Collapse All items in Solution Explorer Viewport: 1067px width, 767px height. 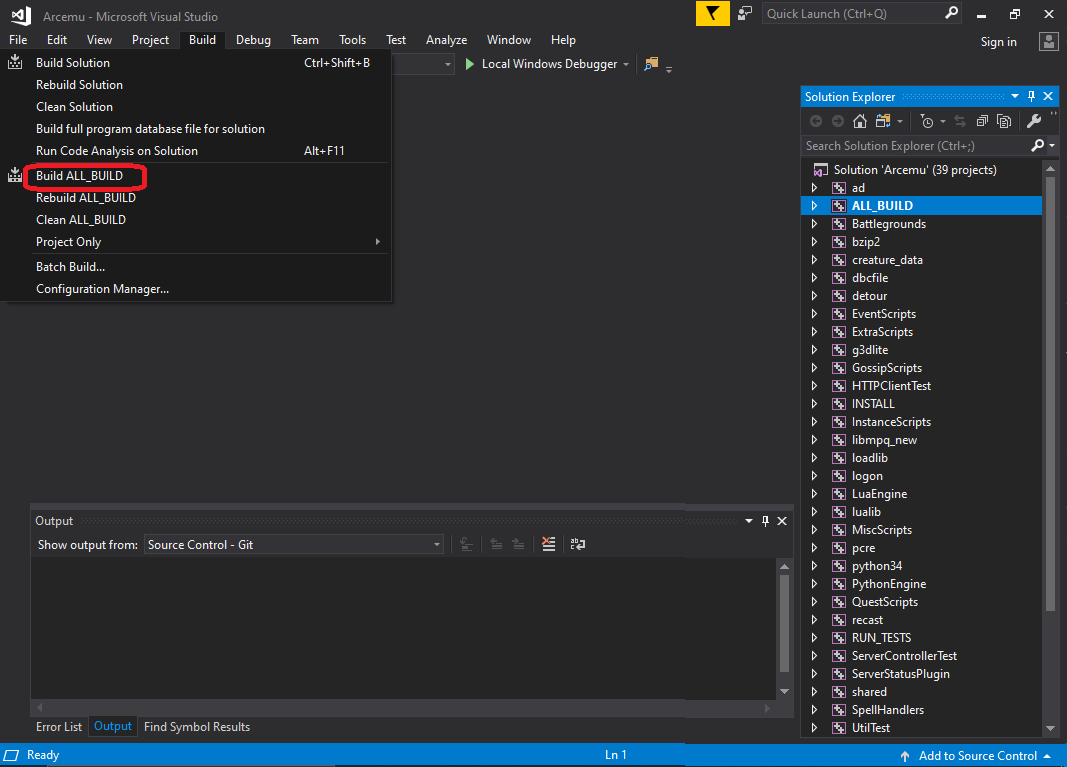pos(984,121)
